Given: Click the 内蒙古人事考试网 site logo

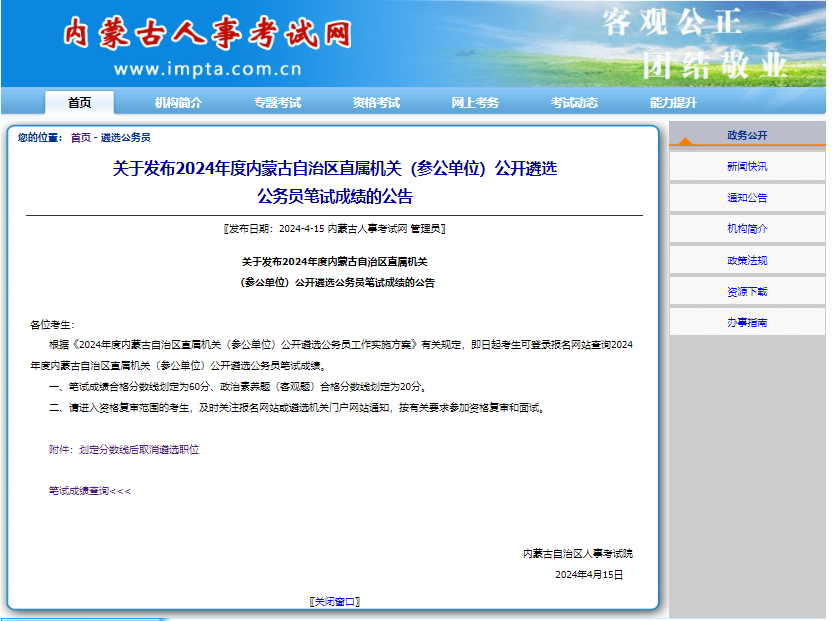Looking at the screenshot, I should coord(207,35).
